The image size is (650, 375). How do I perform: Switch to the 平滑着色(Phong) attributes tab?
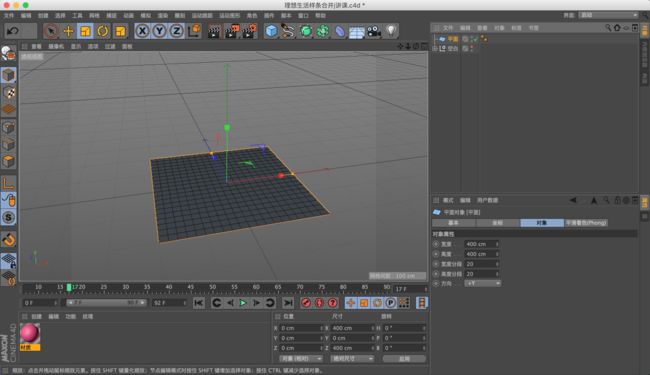coord(586,223)
